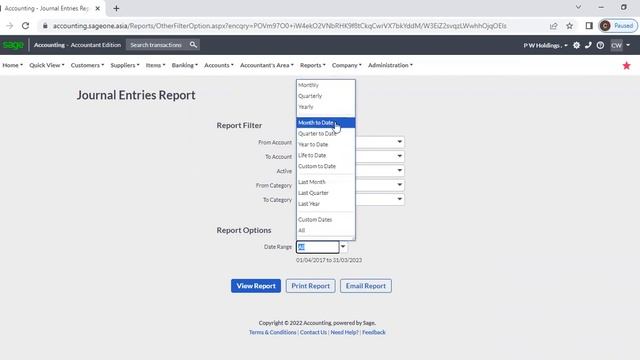Click the Email Report button

click(x=366, y=286)
